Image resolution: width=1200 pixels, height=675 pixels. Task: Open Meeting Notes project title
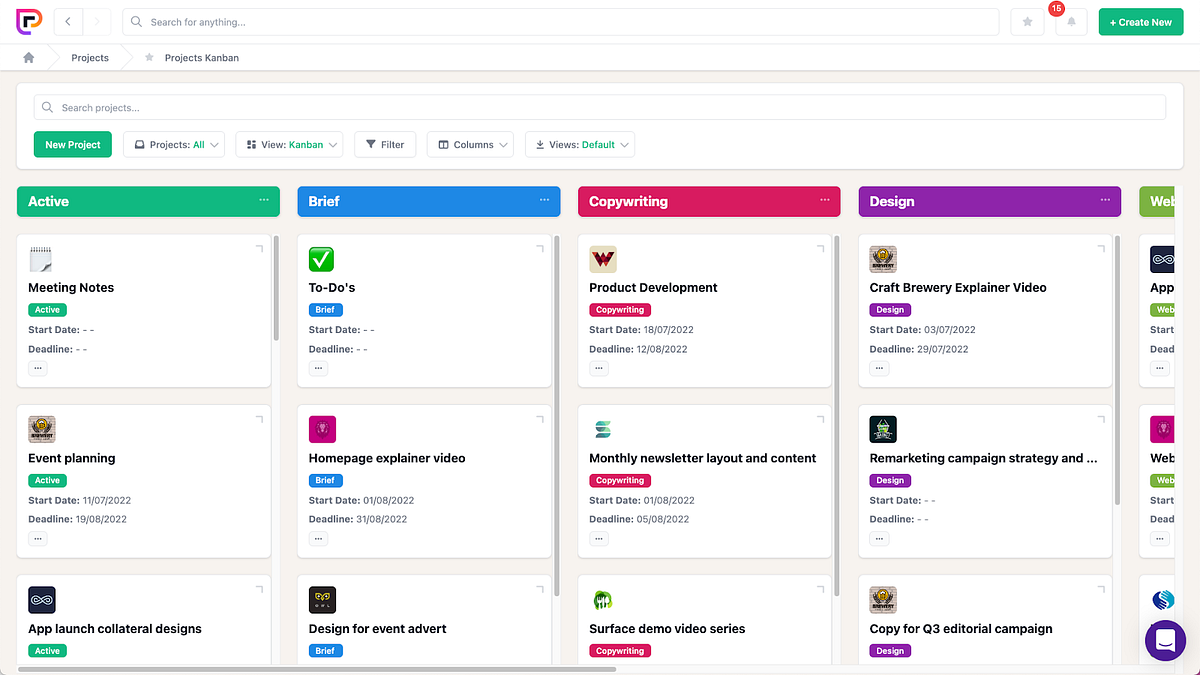pyautogui.click(x=71, y=288)
